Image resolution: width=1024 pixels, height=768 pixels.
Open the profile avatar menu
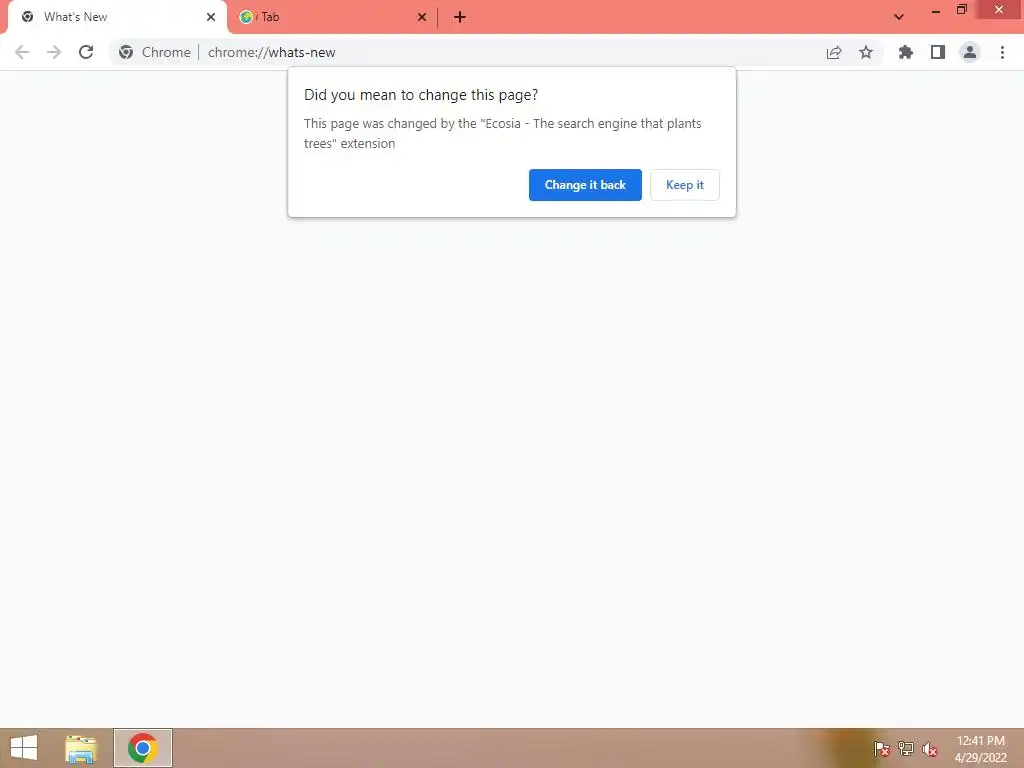point(970,52)
